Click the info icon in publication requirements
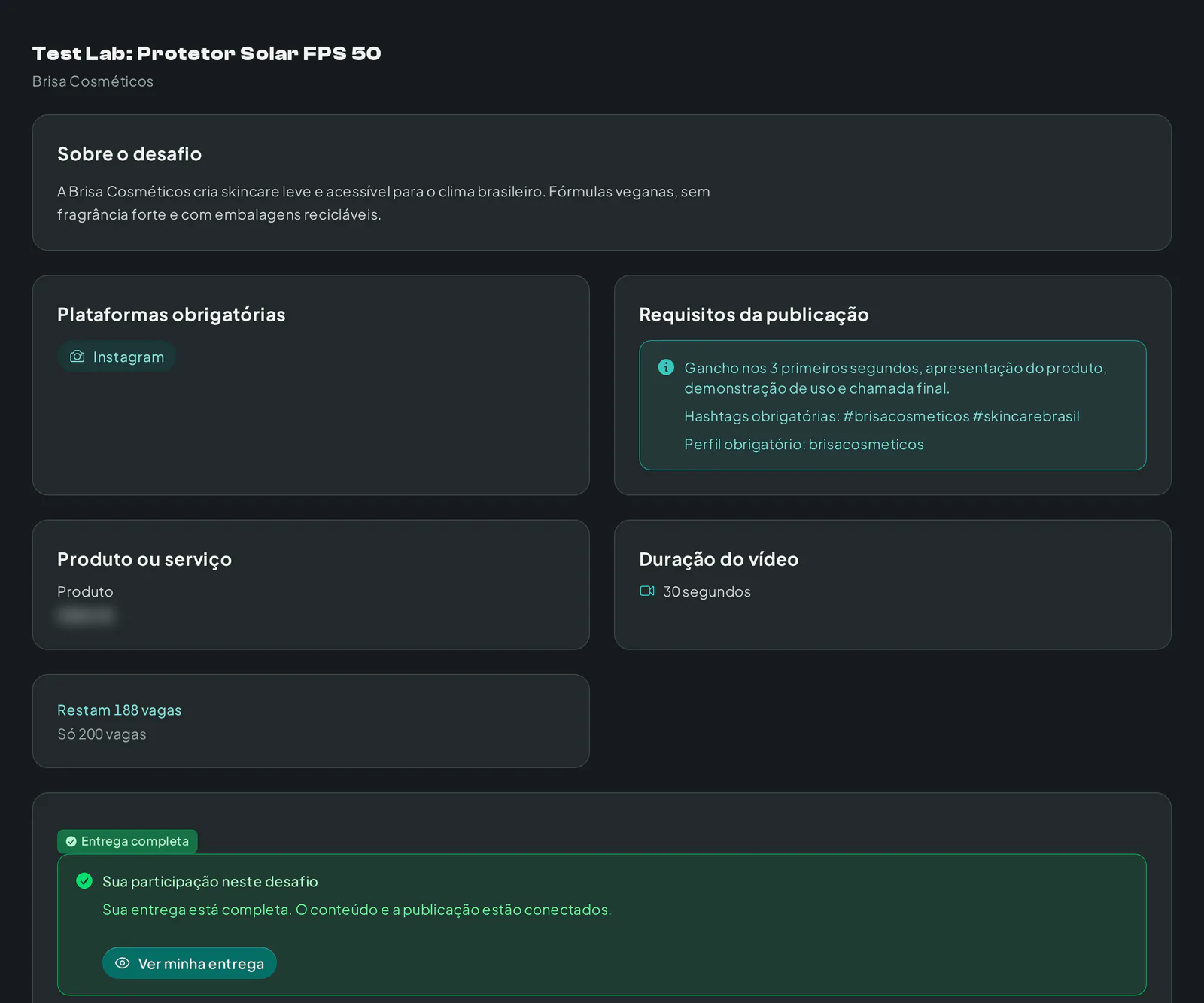The image size is (1204, 1003). pos(666,367)
